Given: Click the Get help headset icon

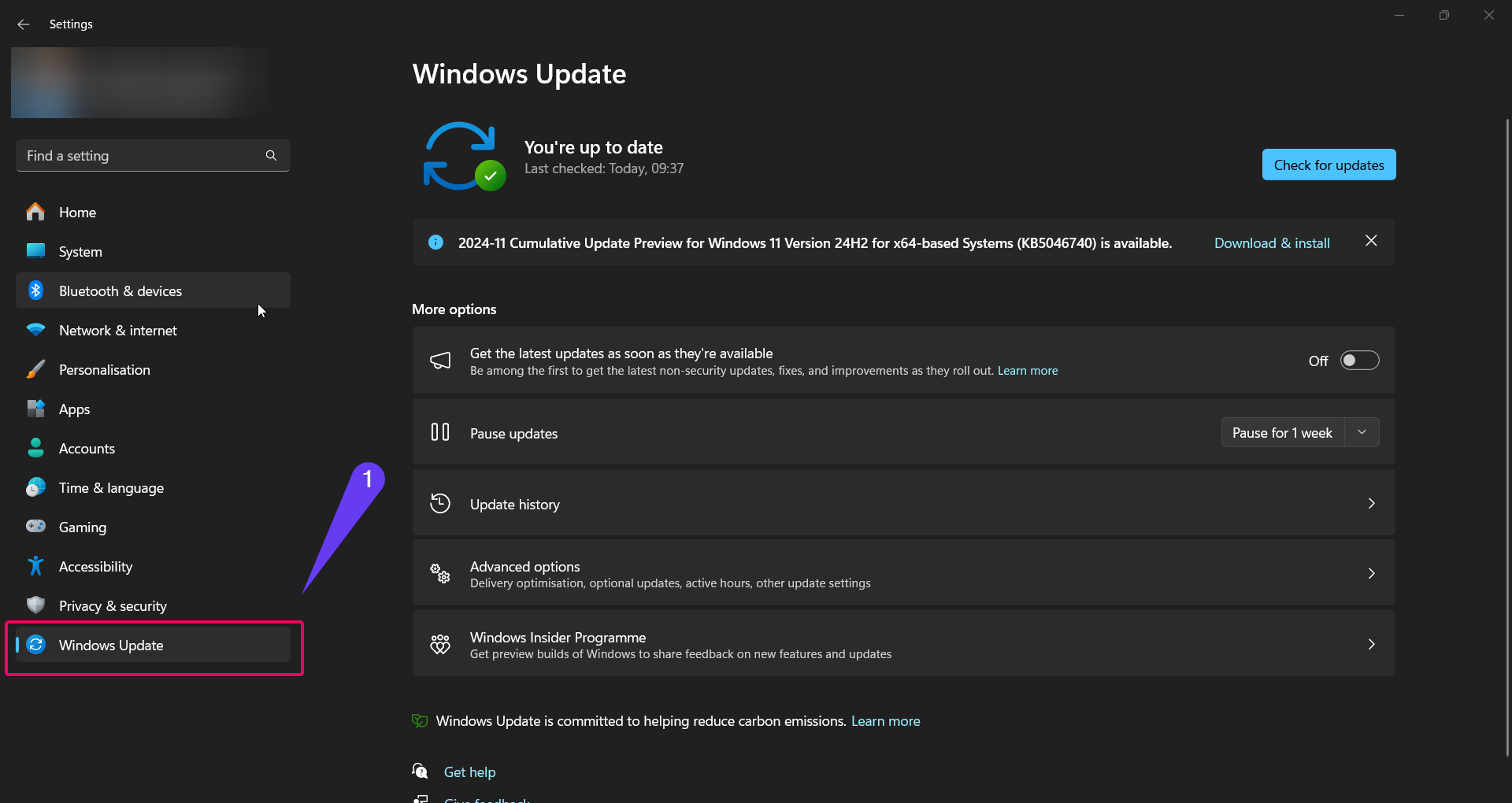Looking at the screenshot, I should point(421,771).
